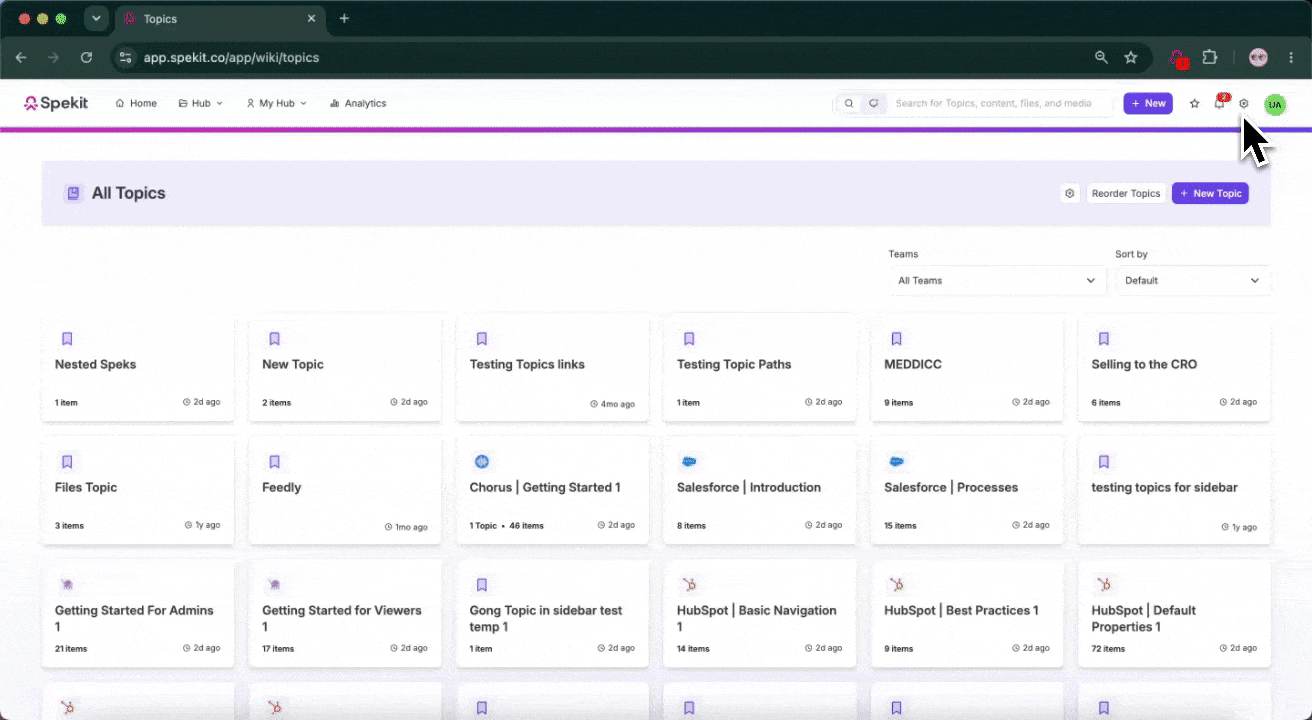
Task: Click Getting Started for Viewers icon
Action: click(274, 585)
